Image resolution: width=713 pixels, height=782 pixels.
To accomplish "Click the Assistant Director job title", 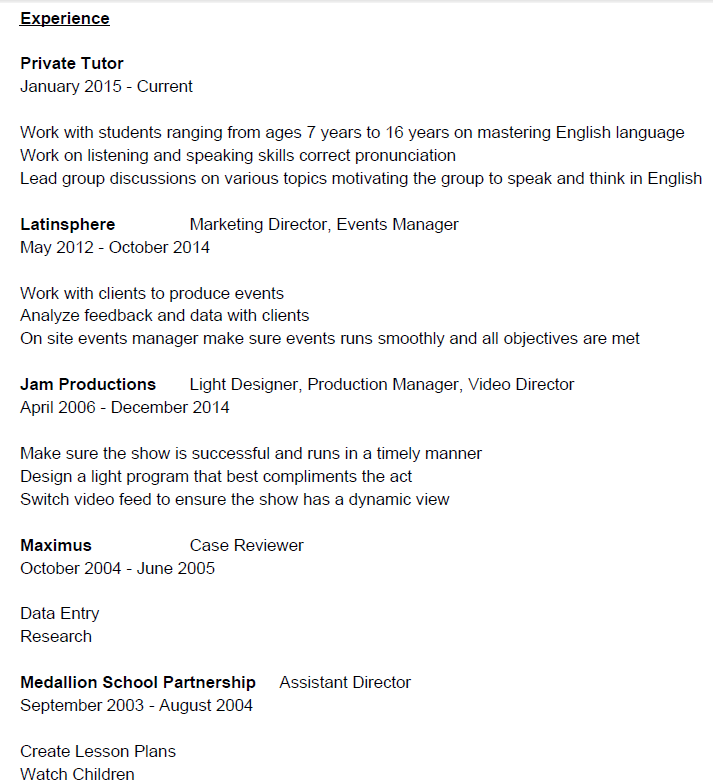I will point(345,682).
